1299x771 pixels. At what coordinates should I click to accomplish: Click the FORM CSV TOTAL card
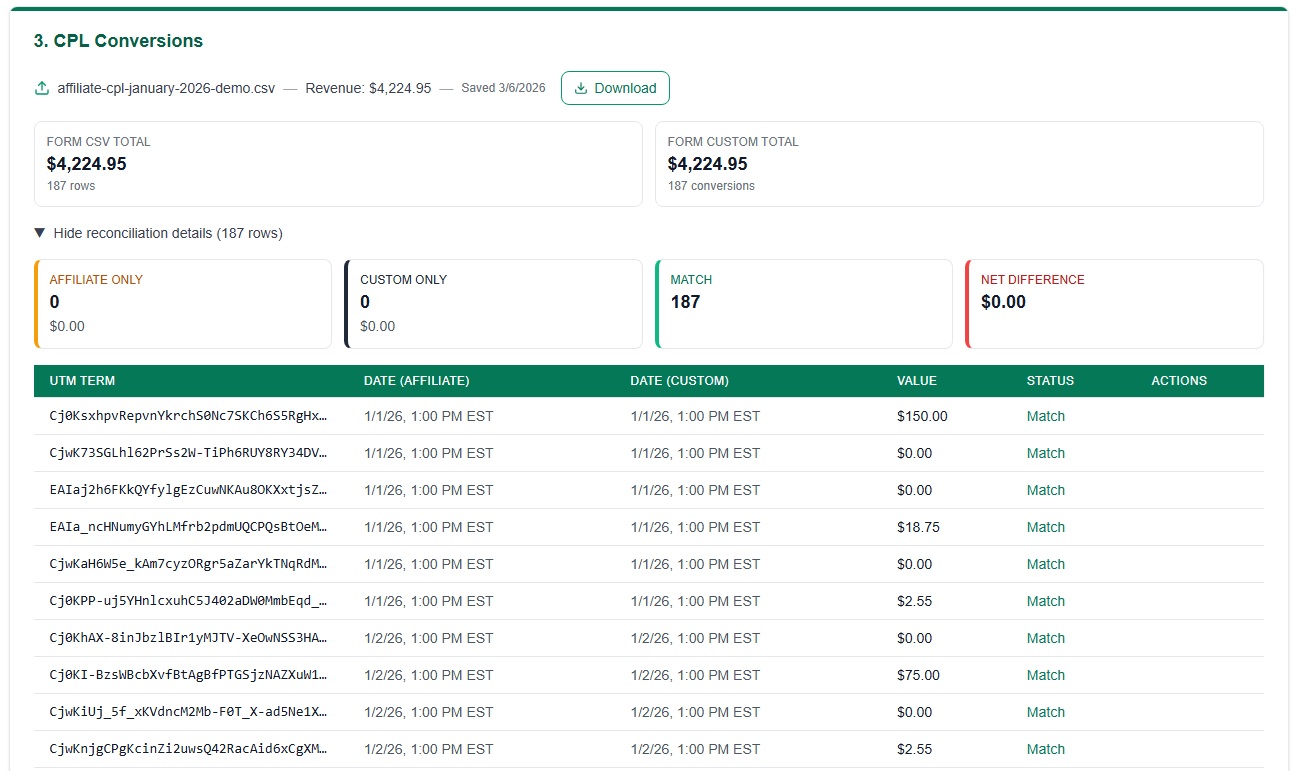click(338, 163)
